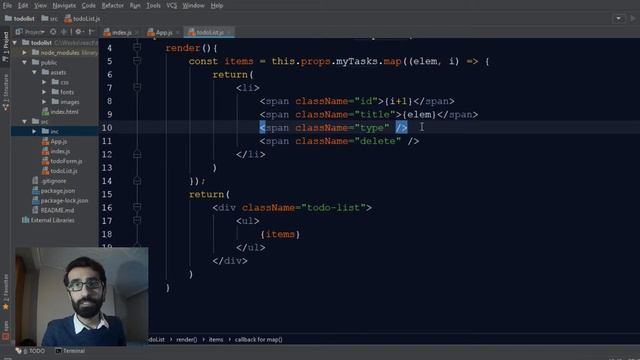Click the callback for map() breadcrumb
The width and height of the screenshot is (640, 360).
258,339
